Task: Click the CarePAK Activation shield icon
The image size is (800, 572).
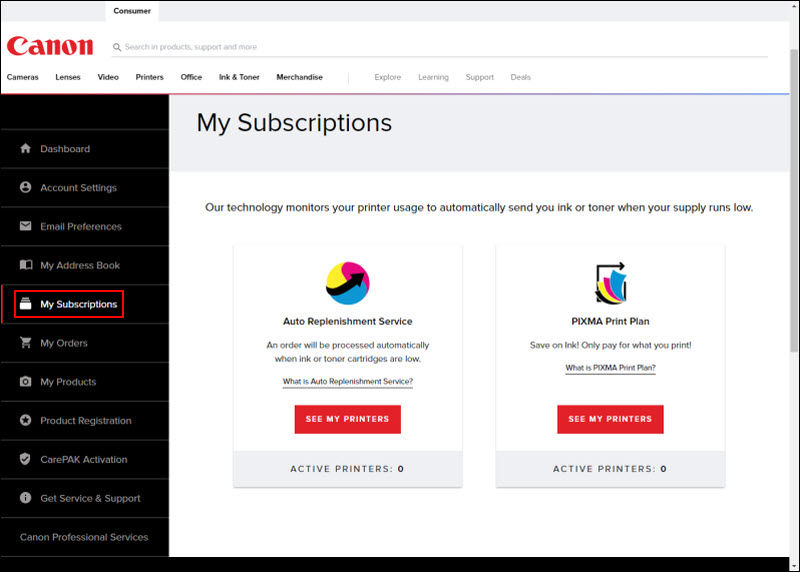Action: [x=26, y=460]
